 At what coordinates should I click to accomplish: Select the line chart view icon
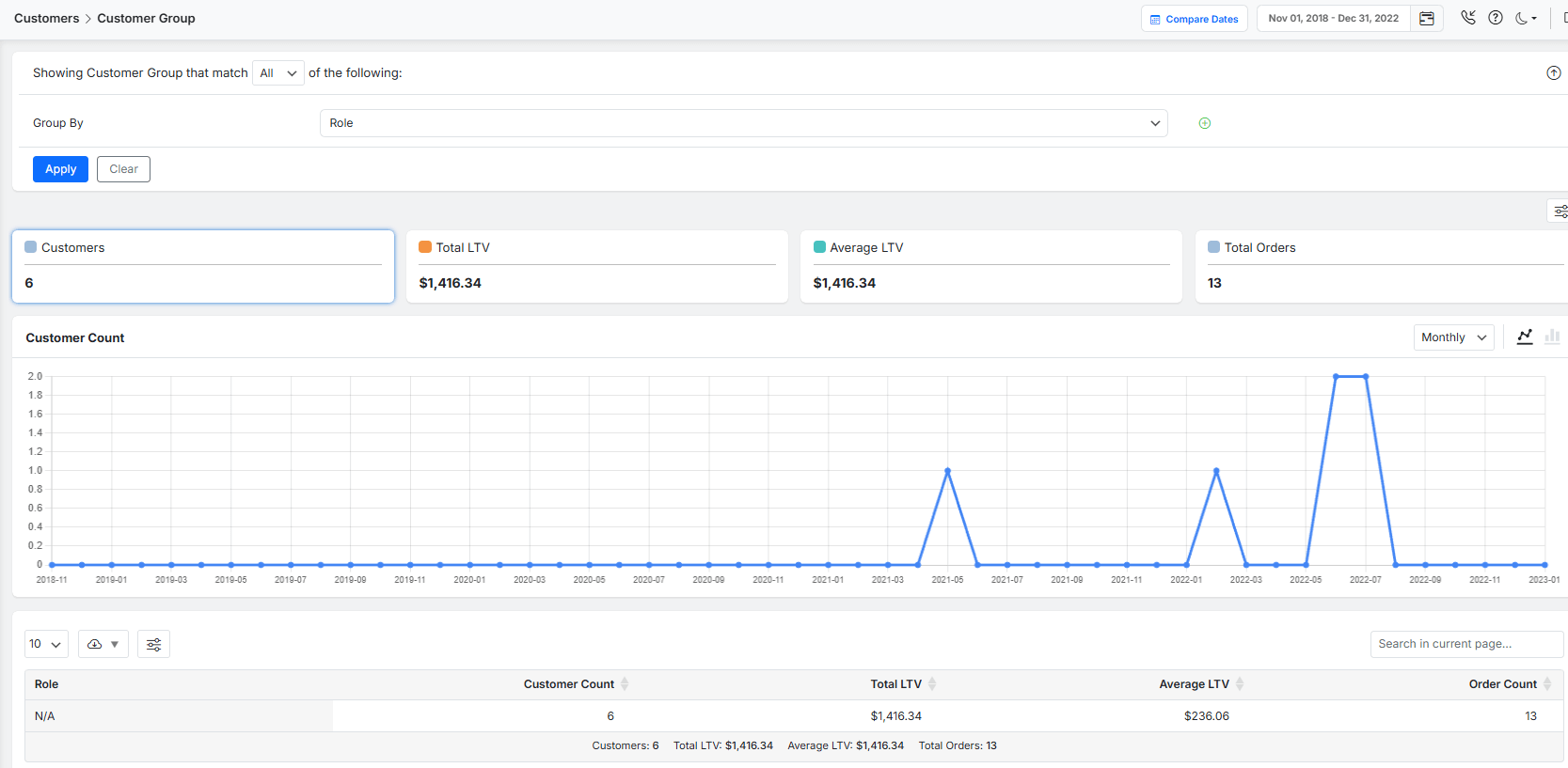1525,337
